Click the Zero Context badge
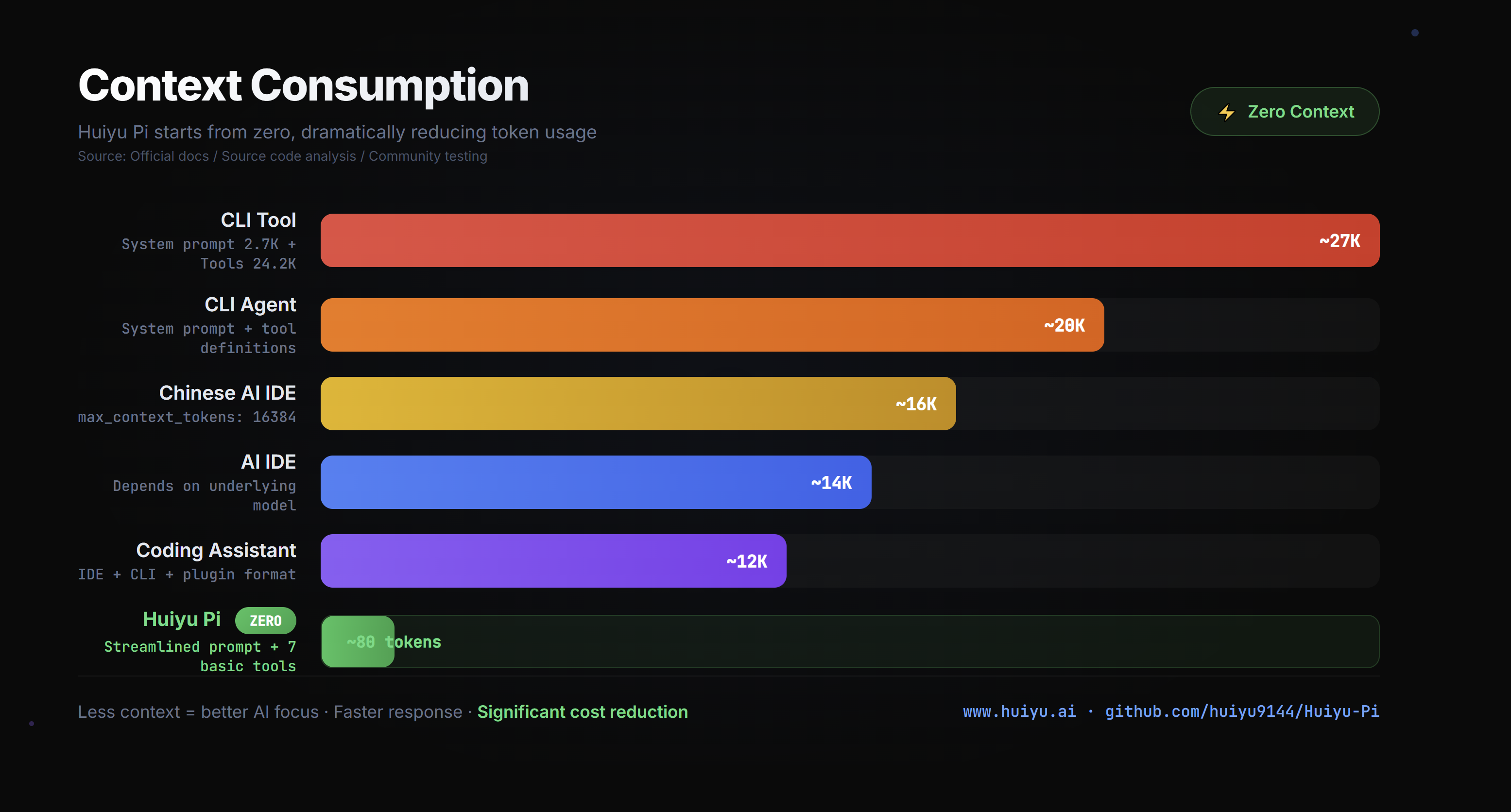 pos(1285,111)
